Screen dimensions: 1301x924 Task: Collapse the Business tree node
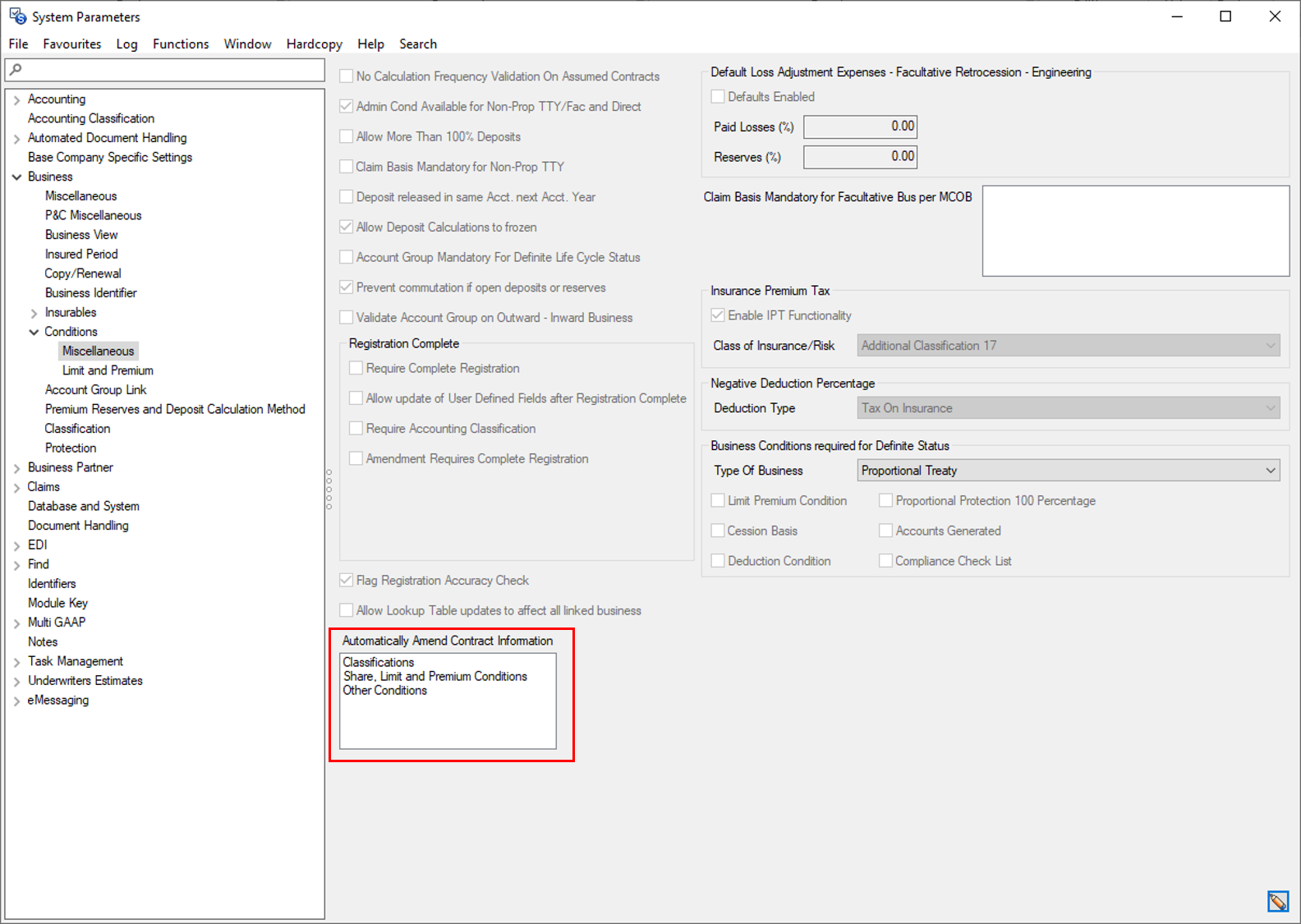tap(16, 177)
